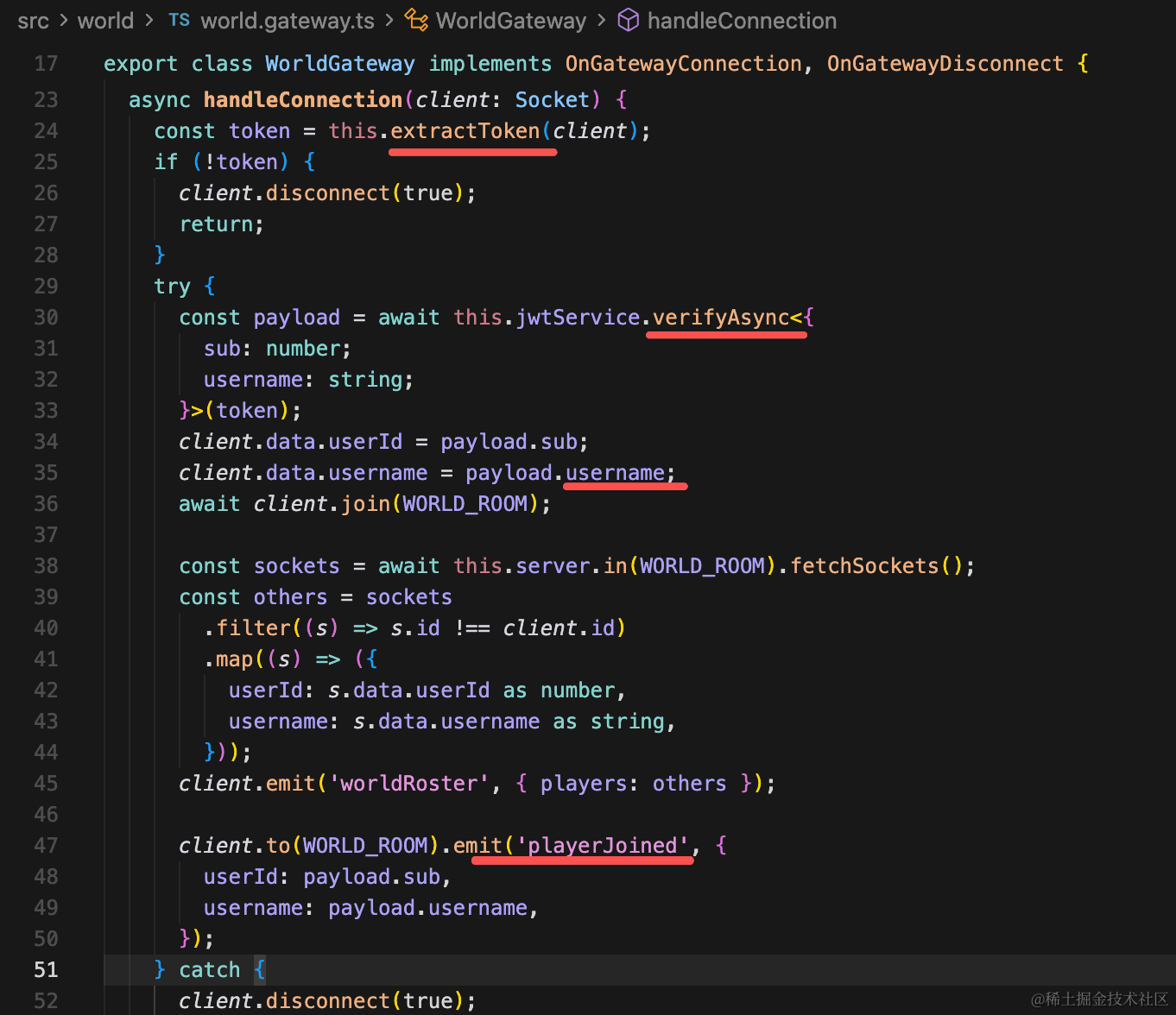The image size is (1176, 1015).
Task: Click 'verifyAsync' on line 30
Action: click(x=721, y=318)
